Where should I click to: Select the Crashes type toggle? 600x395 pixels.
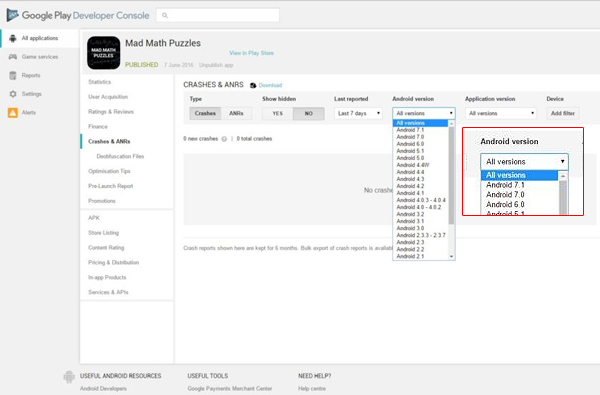coord(205,113)
